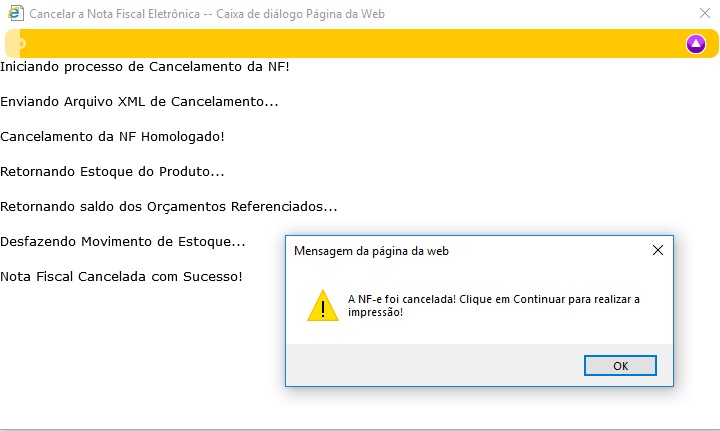This screenshot has width=720, height=431.
Task: Click "Retornando saldo dos Orçamentos Referenciados..." text
Action: point(168,206)
